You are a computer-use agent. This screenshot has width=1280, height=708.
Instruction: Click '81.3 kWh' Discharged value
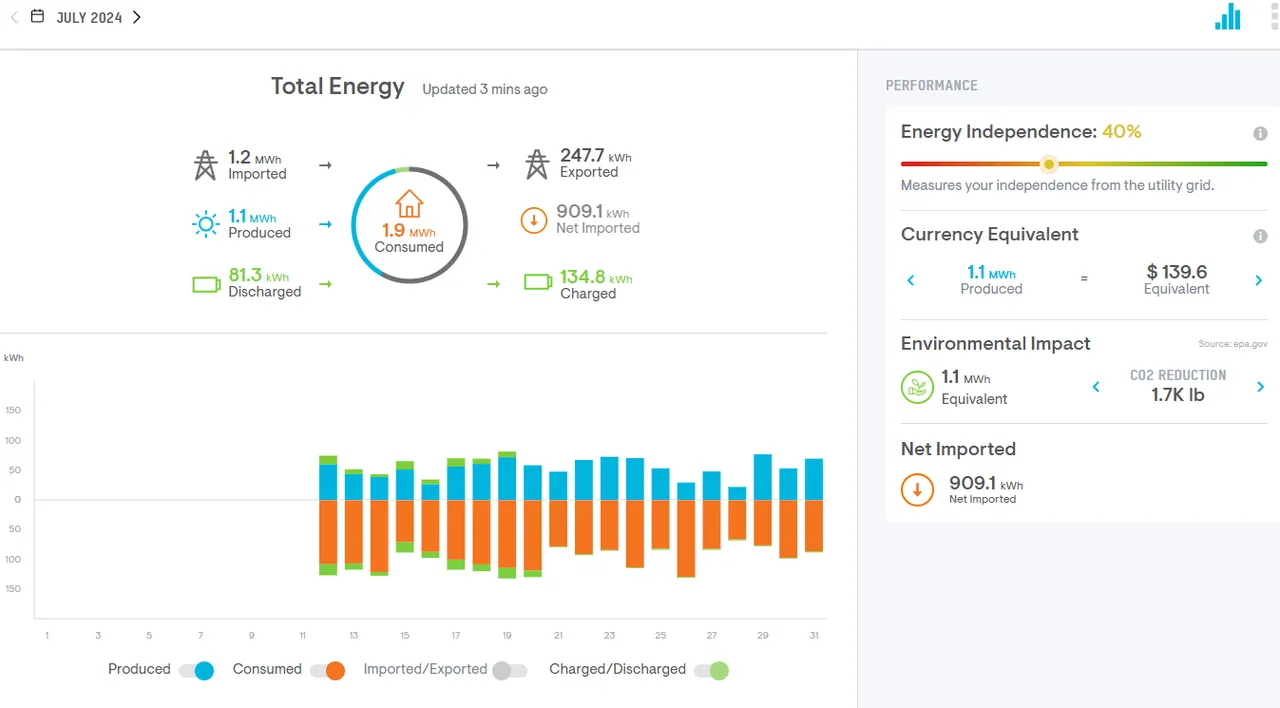coord(258,276)
